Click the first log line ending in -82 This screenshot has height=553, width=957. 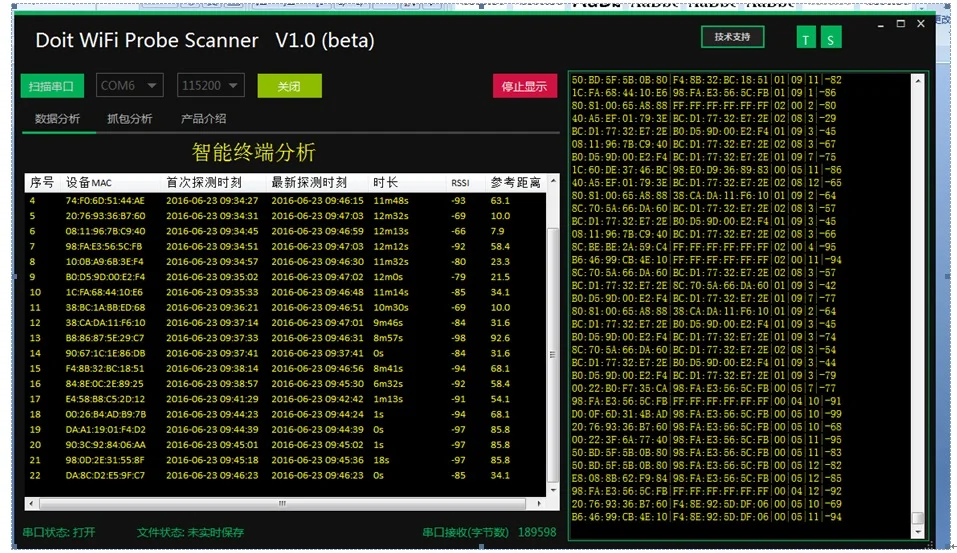pos(706,80)
